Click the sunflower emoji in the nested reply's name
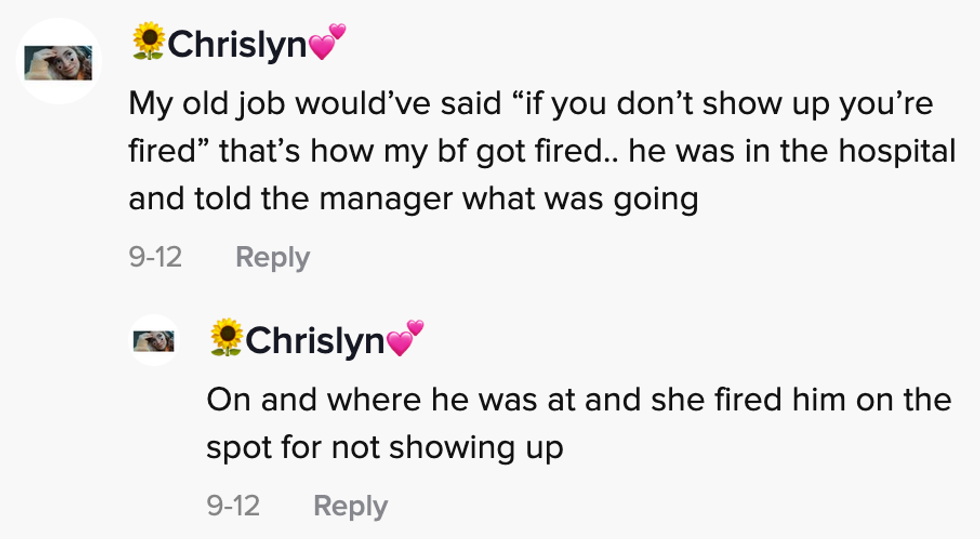The width and height of the screenshot is (980, 539). (x=226, y=340)
